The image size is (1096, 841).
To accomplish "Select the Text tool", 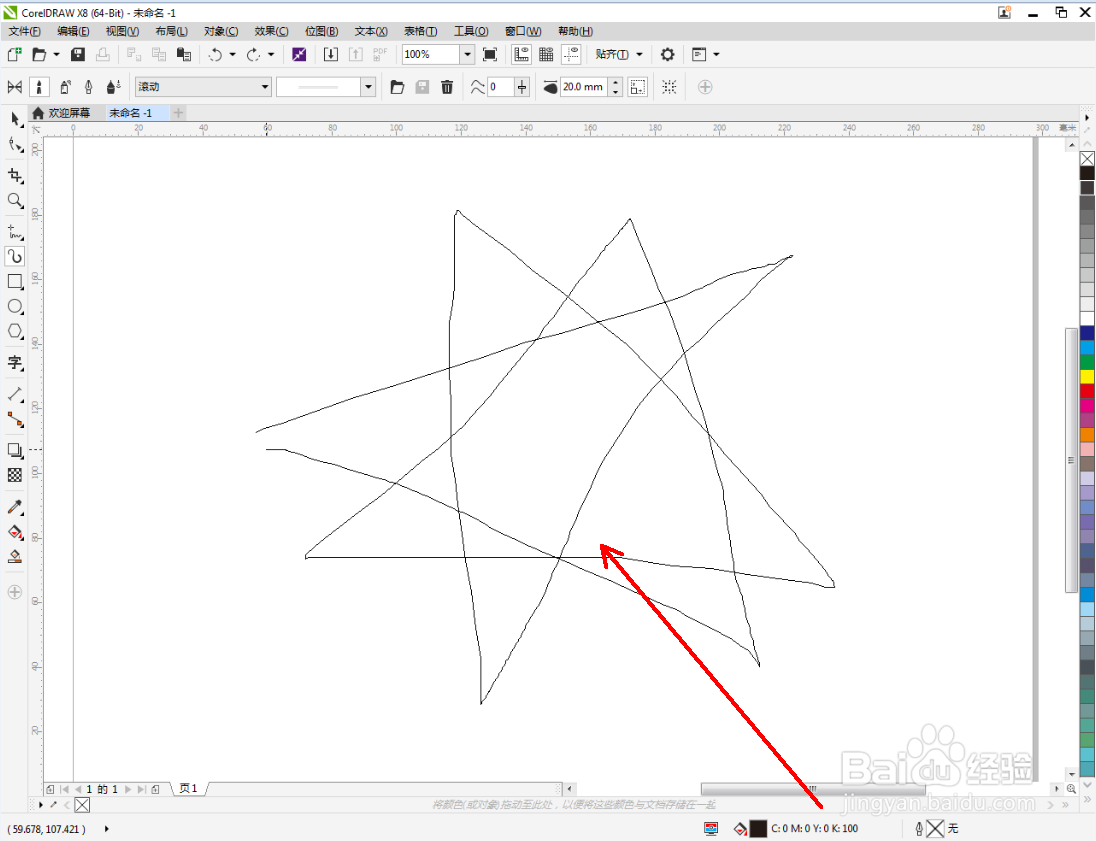I will click(x=15, y=363).
